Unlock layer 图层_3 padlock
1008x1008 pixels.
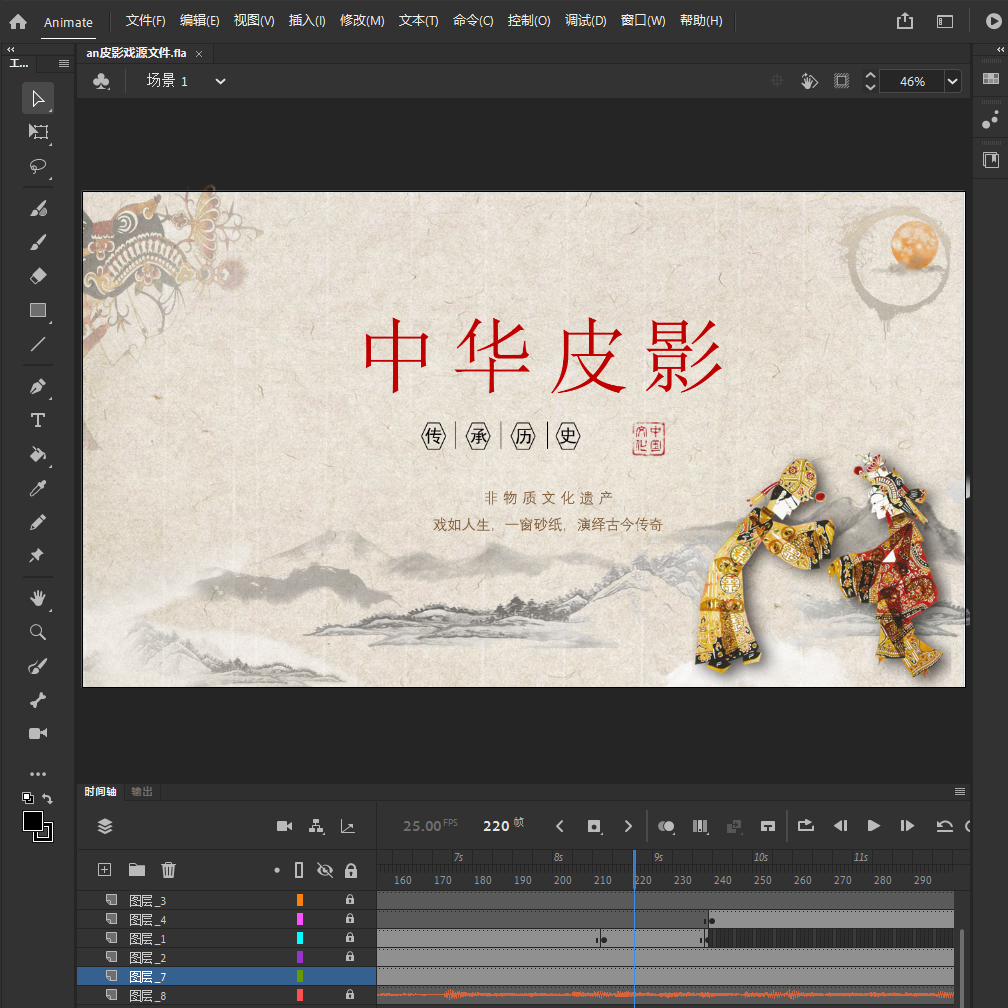pos(350,899)
